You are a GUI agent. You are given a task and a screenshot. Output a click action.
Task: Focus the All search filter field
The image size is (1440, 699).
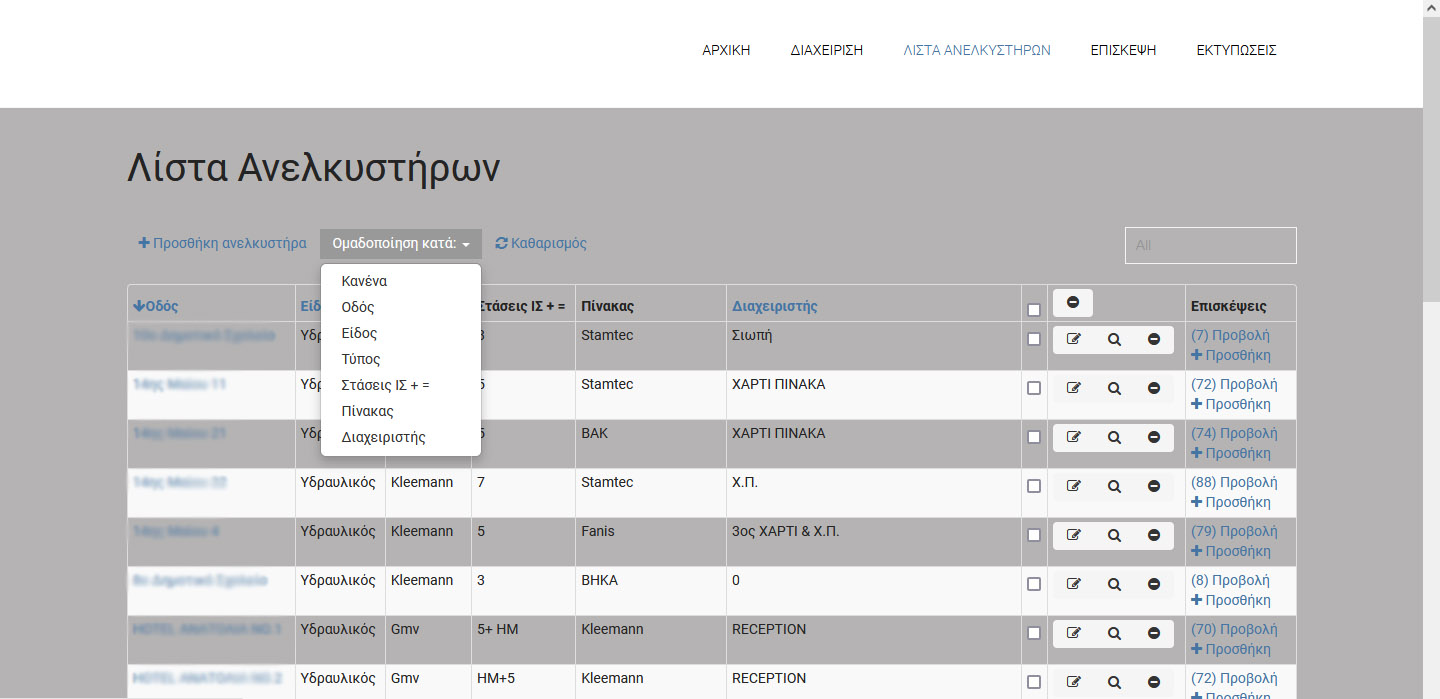point(1210,245)
